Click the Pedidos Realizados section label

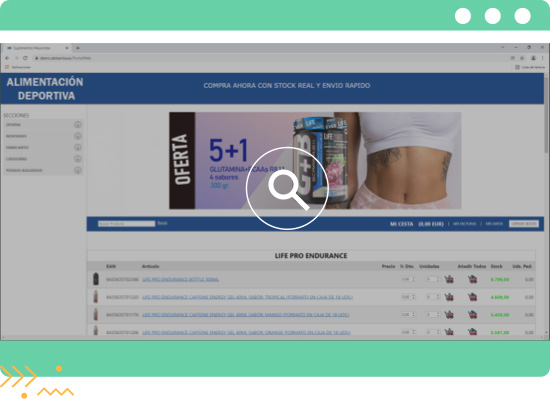[x=24, y=170]
